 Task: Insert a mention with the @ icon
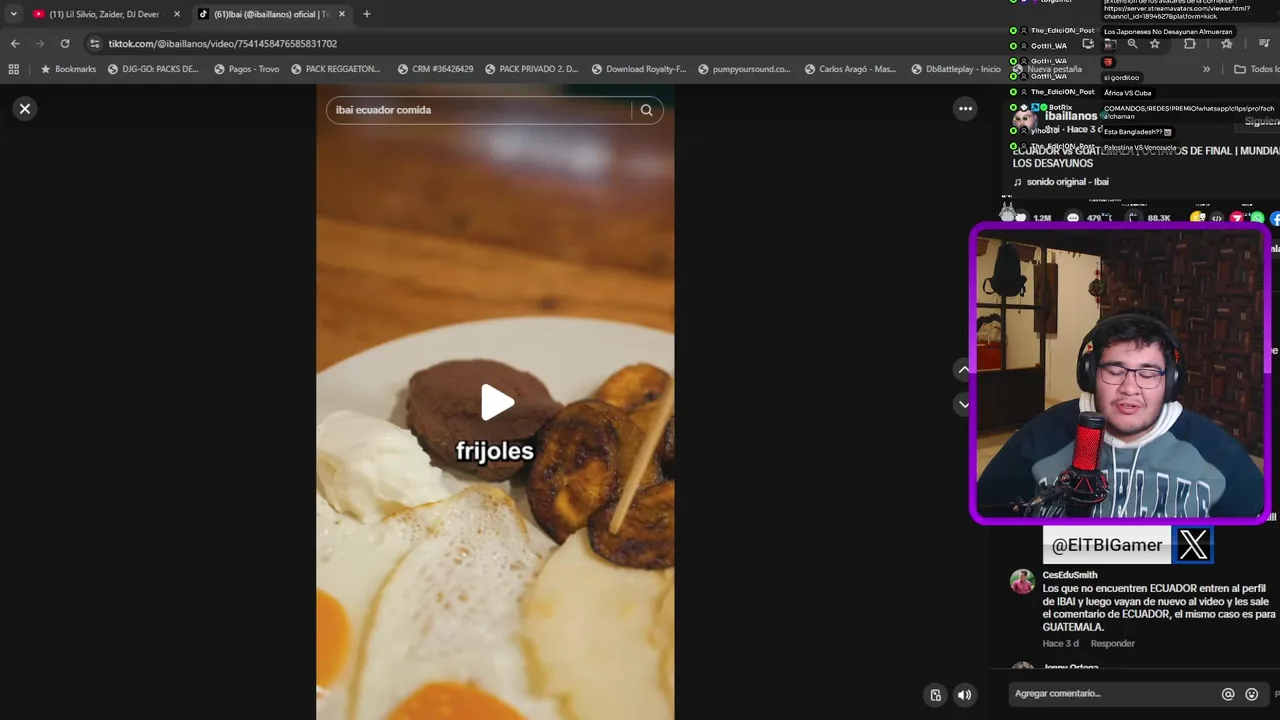(1228, 694)
